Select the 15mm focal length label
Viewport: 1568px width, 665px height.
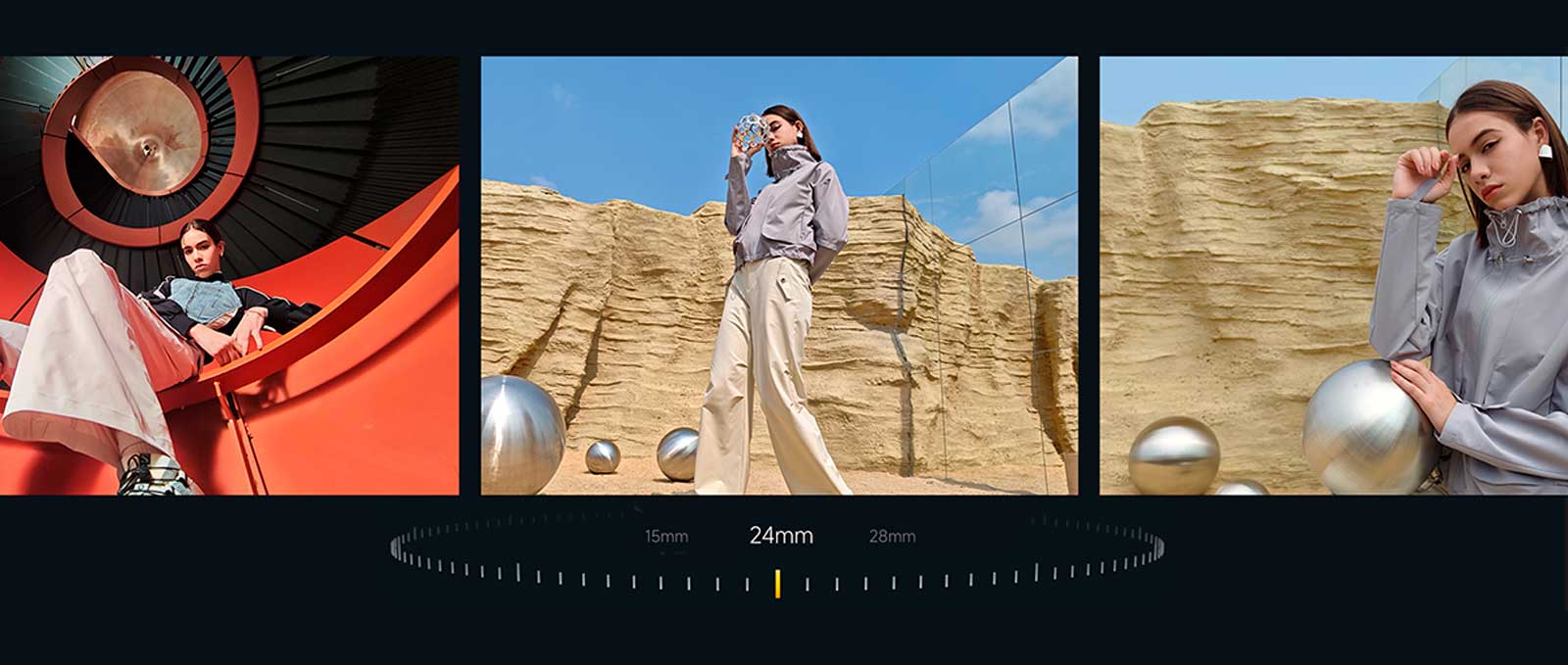pos(666,537)
